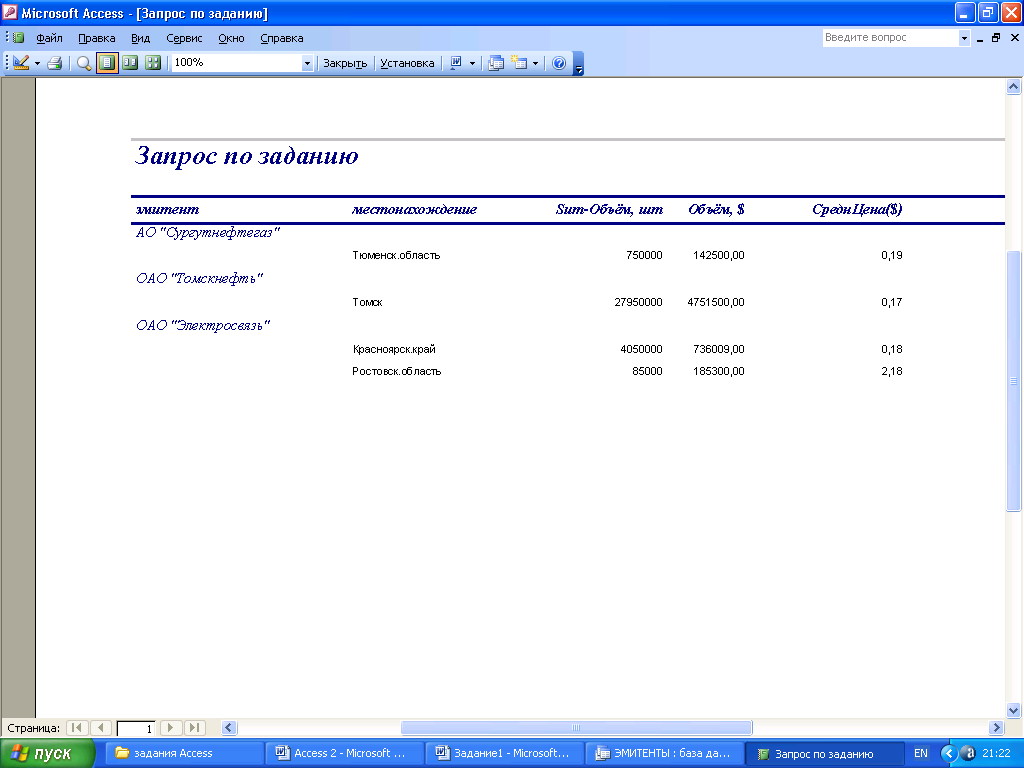
Task: Restore the inner report window
Action: coord(996,38)
